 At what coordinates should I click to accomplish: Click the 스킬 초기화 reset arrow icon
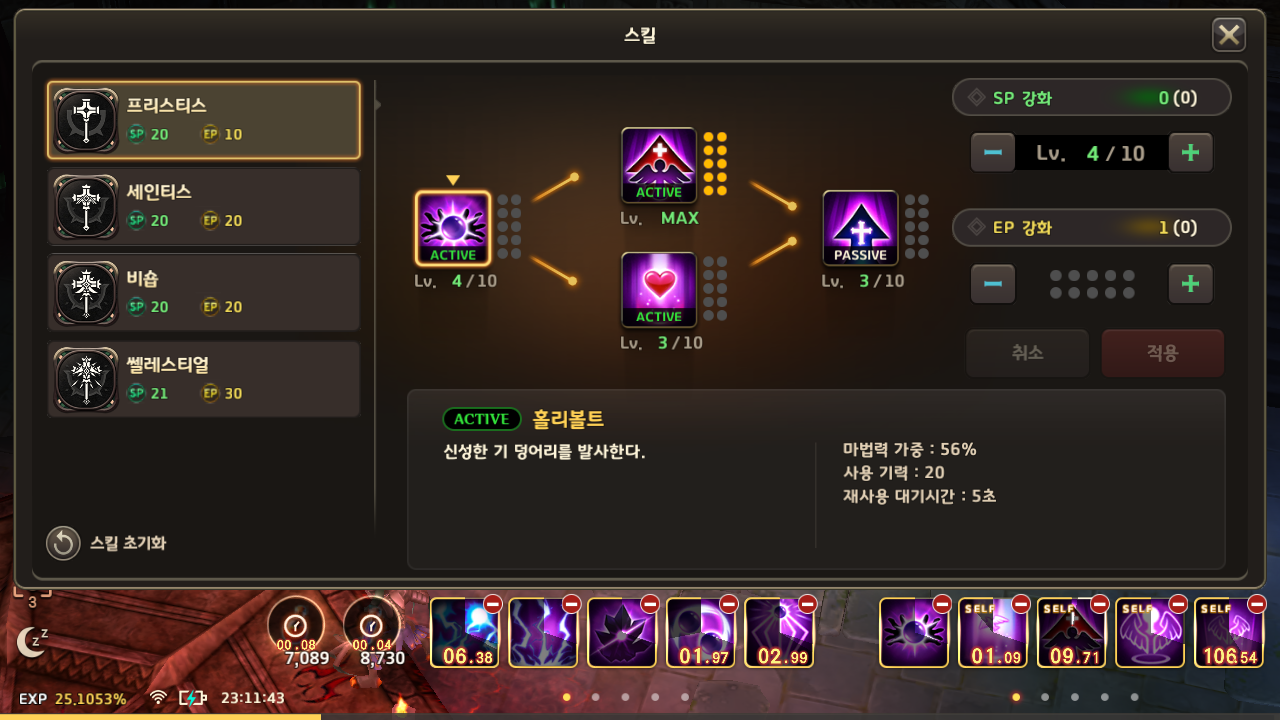point(64,543)
